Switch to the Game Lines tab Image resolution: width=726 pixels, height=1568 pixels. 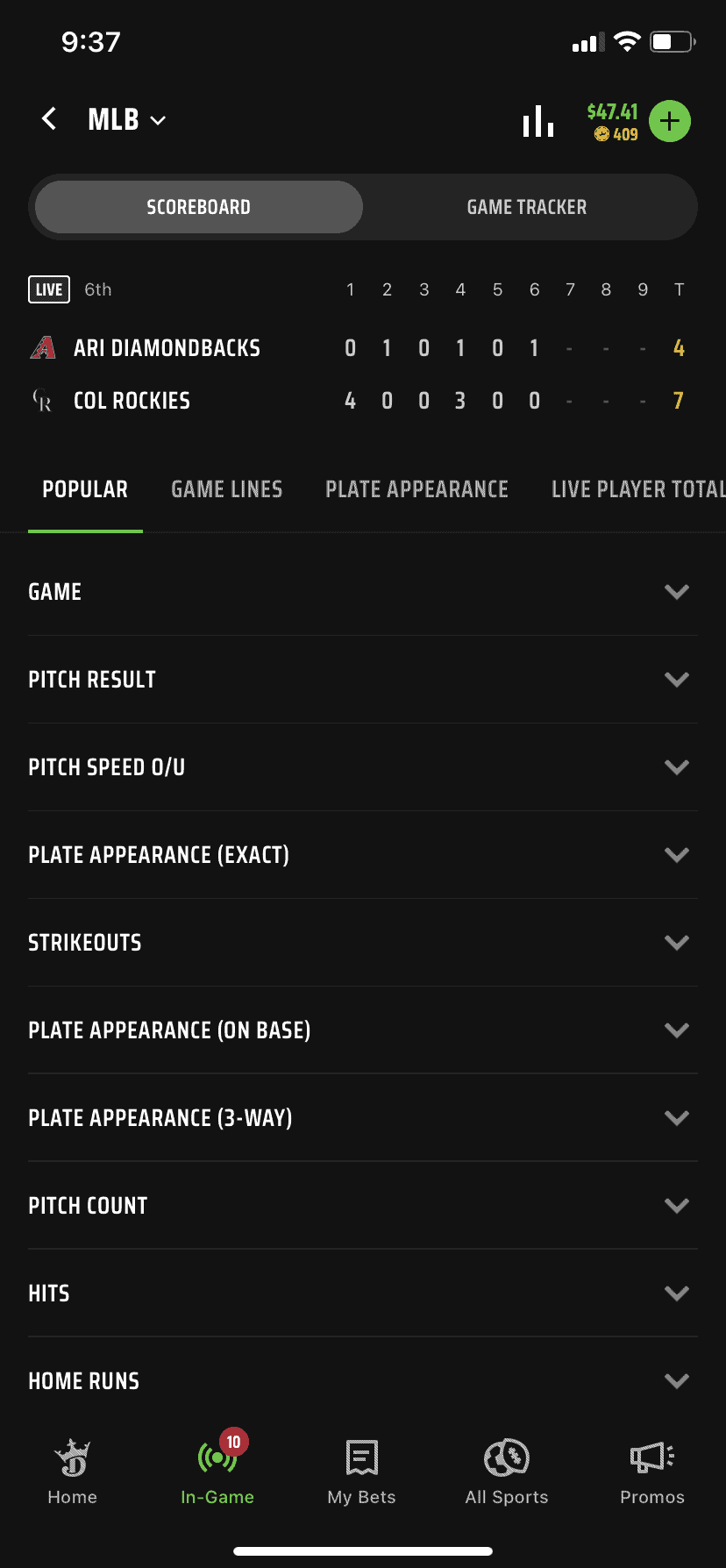pos(226,489)
